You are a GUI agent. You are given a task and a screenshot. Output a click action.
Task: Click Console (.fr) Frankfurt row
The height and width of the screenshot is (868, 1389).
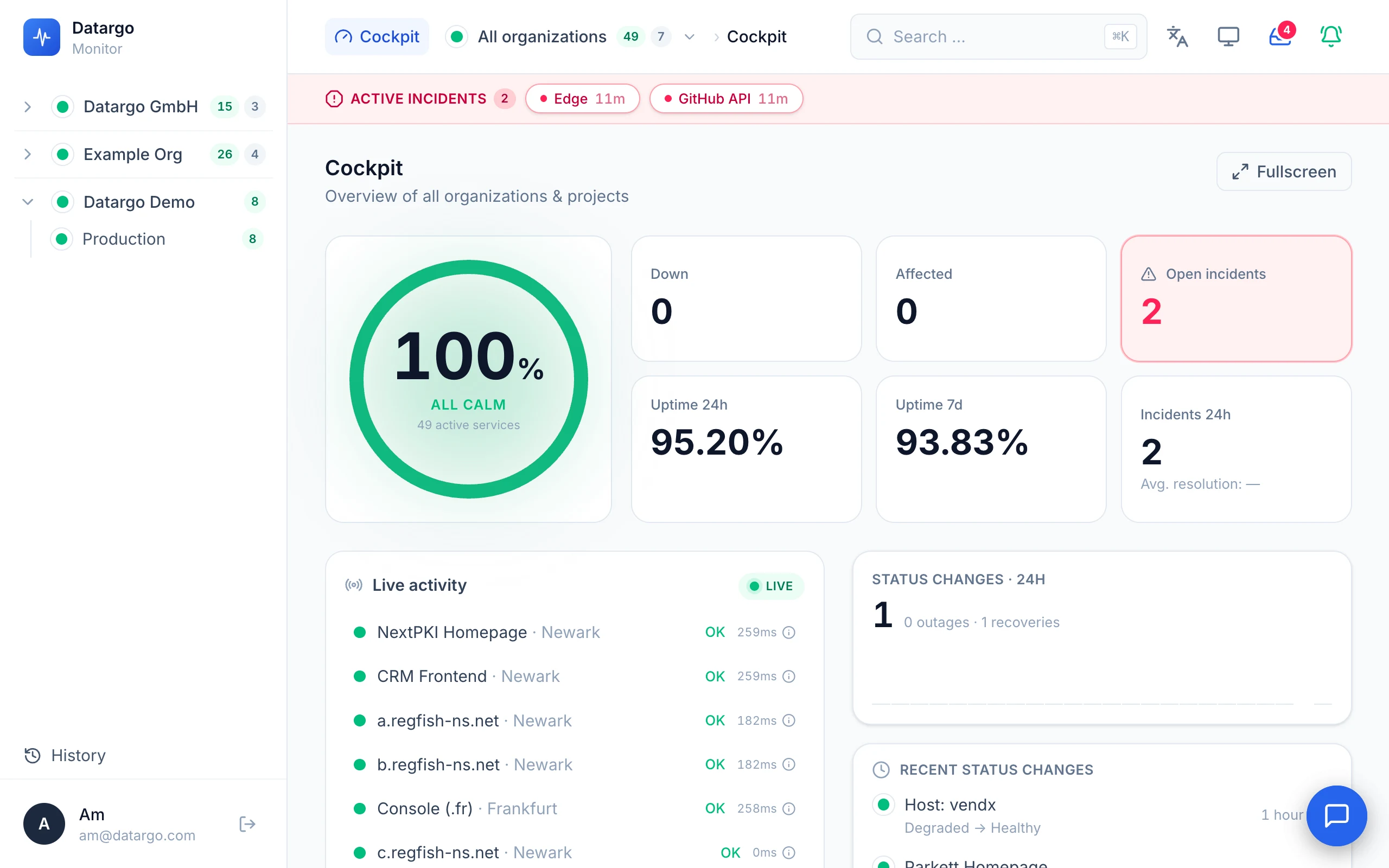pos(574,808)
